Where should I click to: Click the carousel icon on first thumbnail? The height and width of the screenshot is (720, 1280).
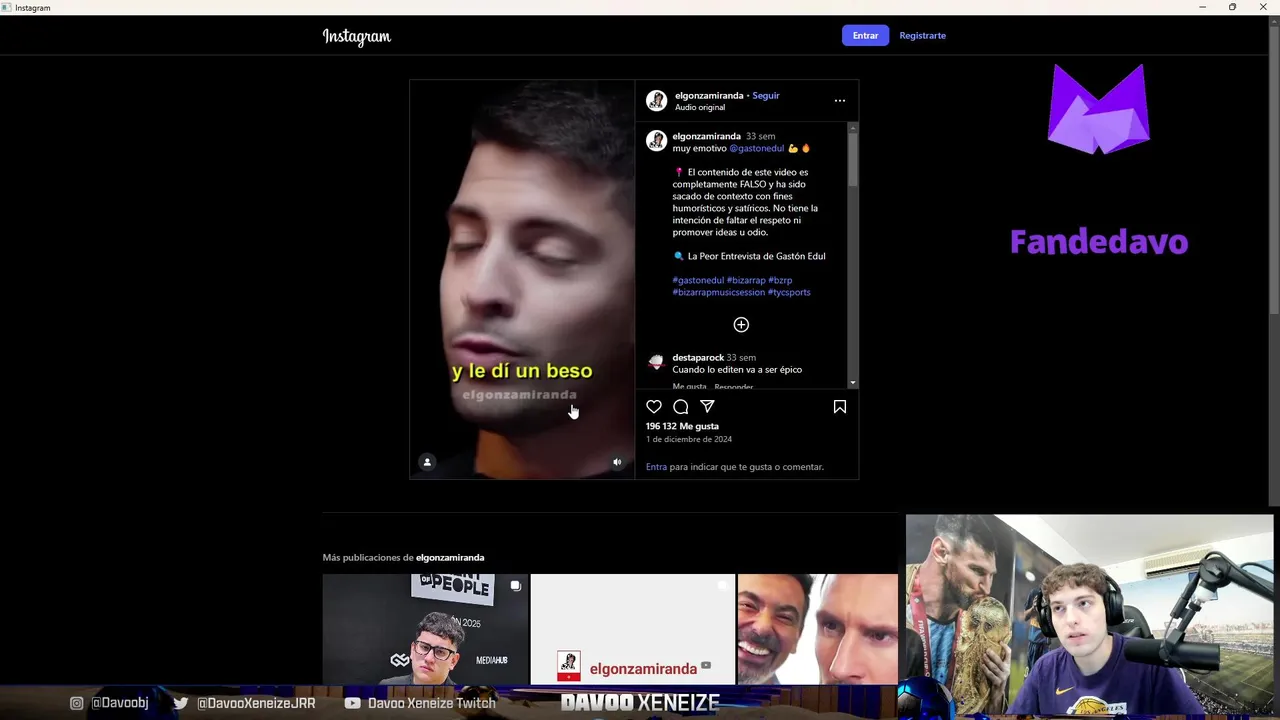(x=516, y=586)
